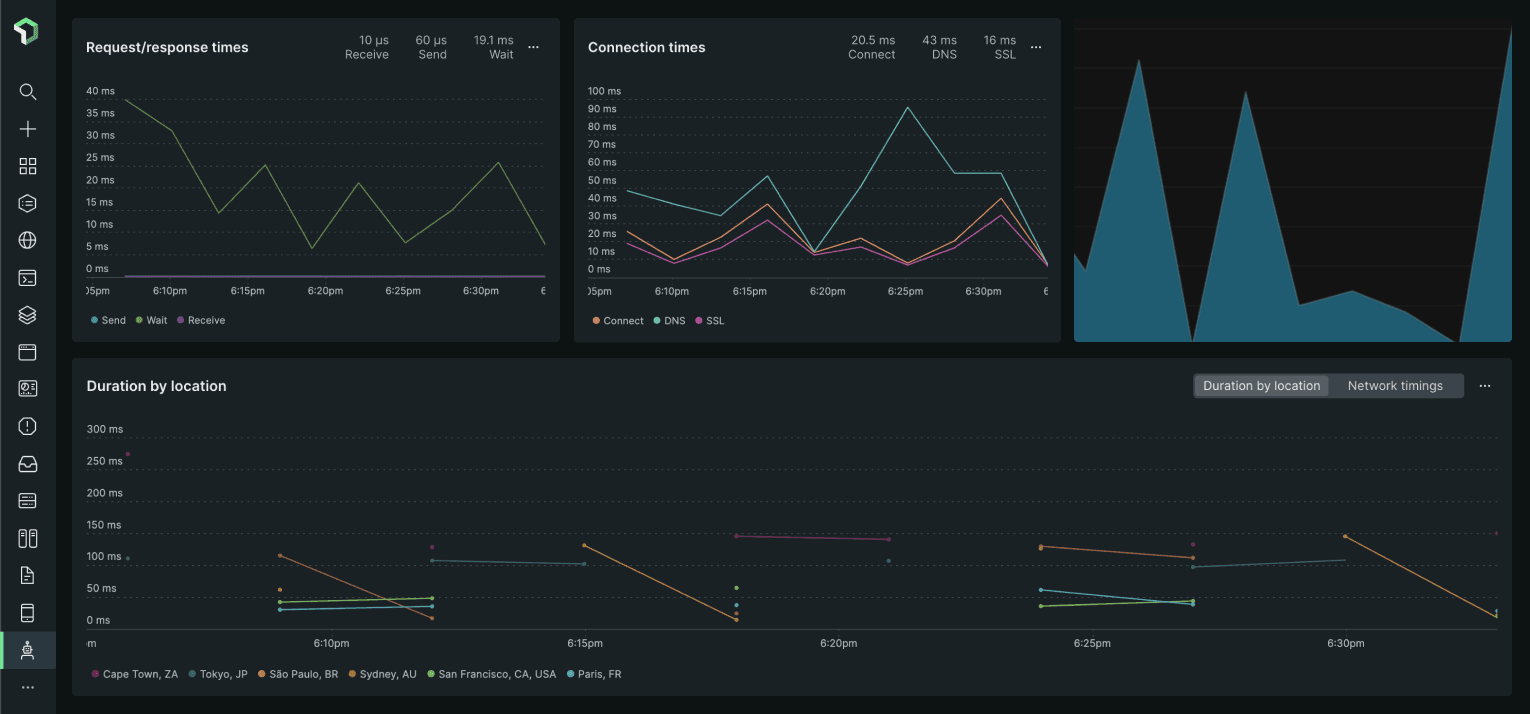Open the alert exclamation icon in the sidebar
Screen dimensions: 1530x714
[28, 426]
